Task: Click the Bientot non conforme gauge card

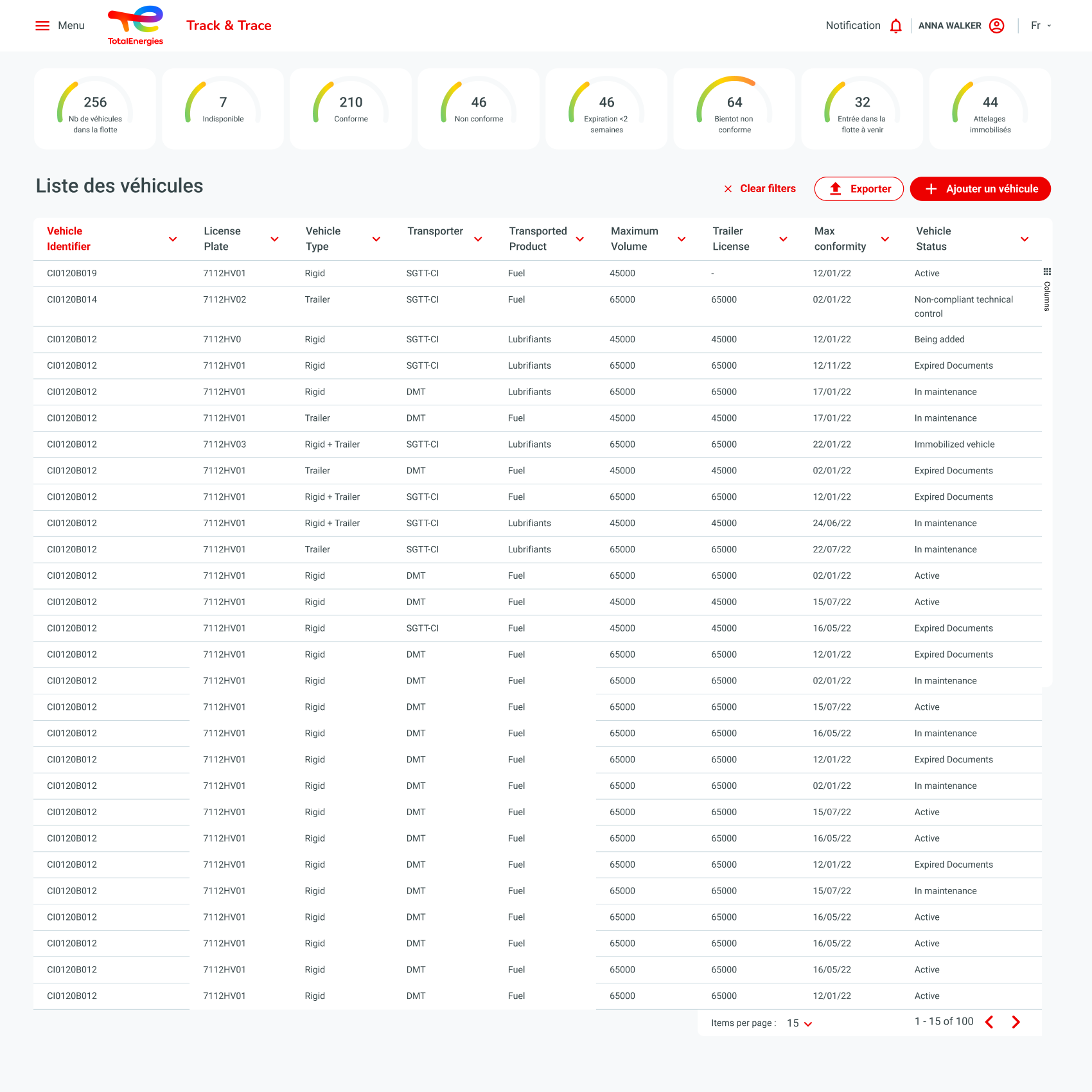Action: [734, 108]
